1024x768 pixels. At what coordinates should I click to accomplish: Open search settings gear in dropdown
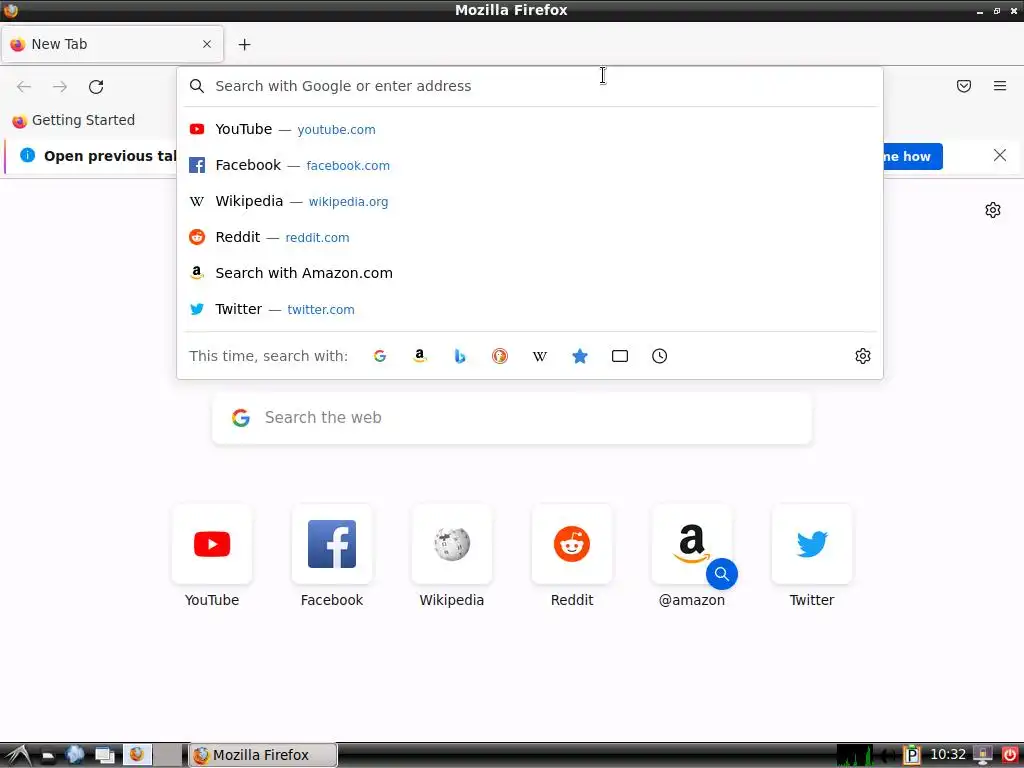pos(863,356)
